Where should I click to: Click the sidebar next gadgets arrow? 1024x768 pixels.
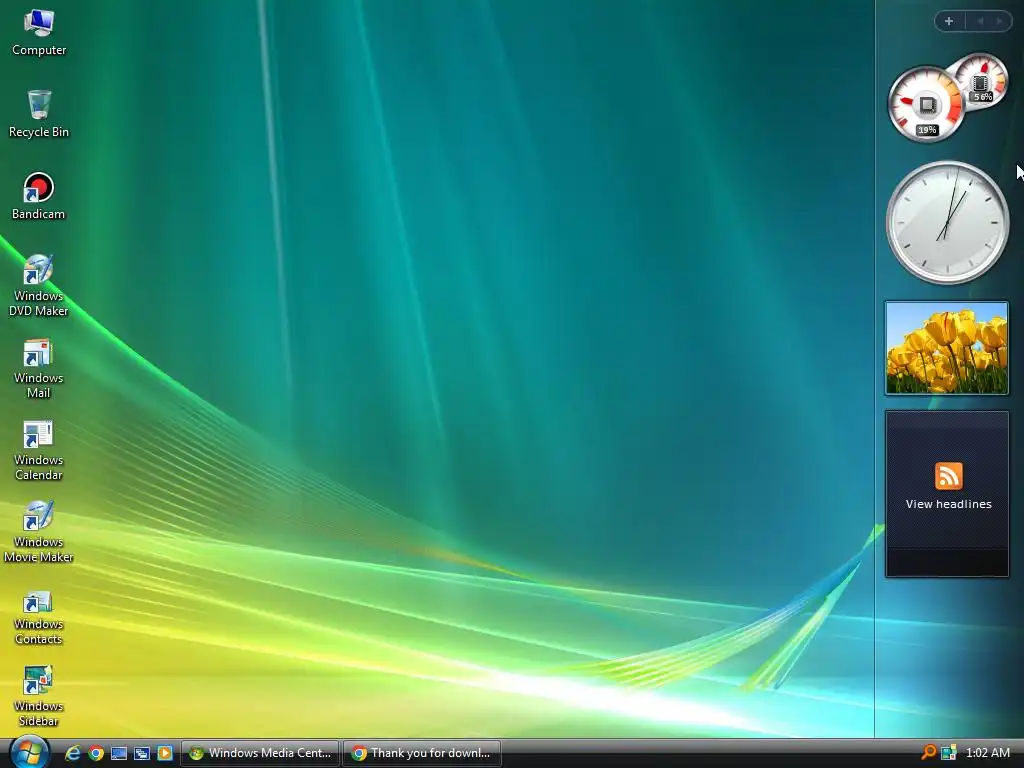pos(999,21)
